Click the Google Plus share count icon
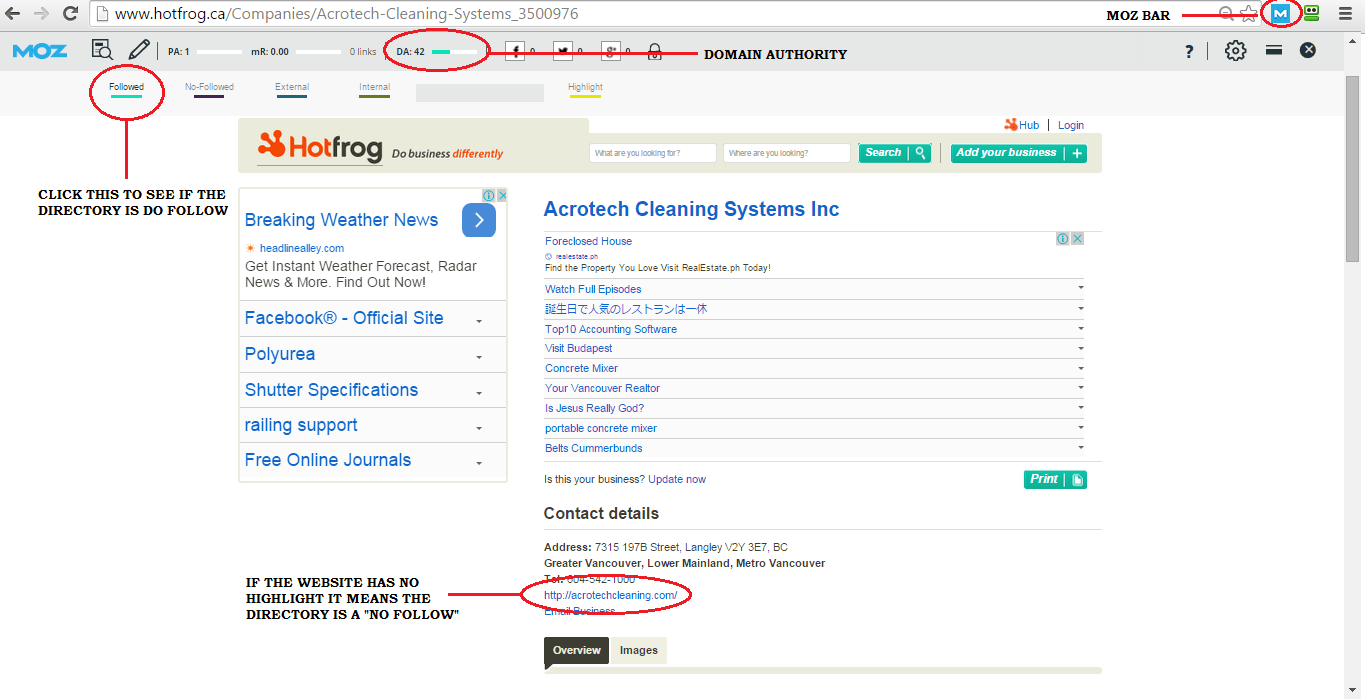The image size is (1365, 699). pos(610,51)
